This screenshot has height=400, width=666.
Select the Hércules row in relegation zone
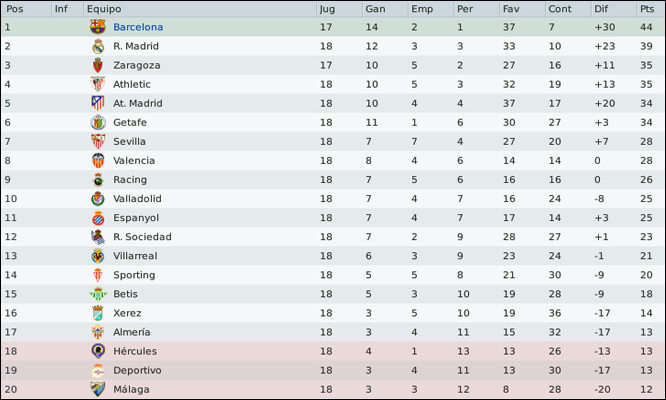click(333, 351)
